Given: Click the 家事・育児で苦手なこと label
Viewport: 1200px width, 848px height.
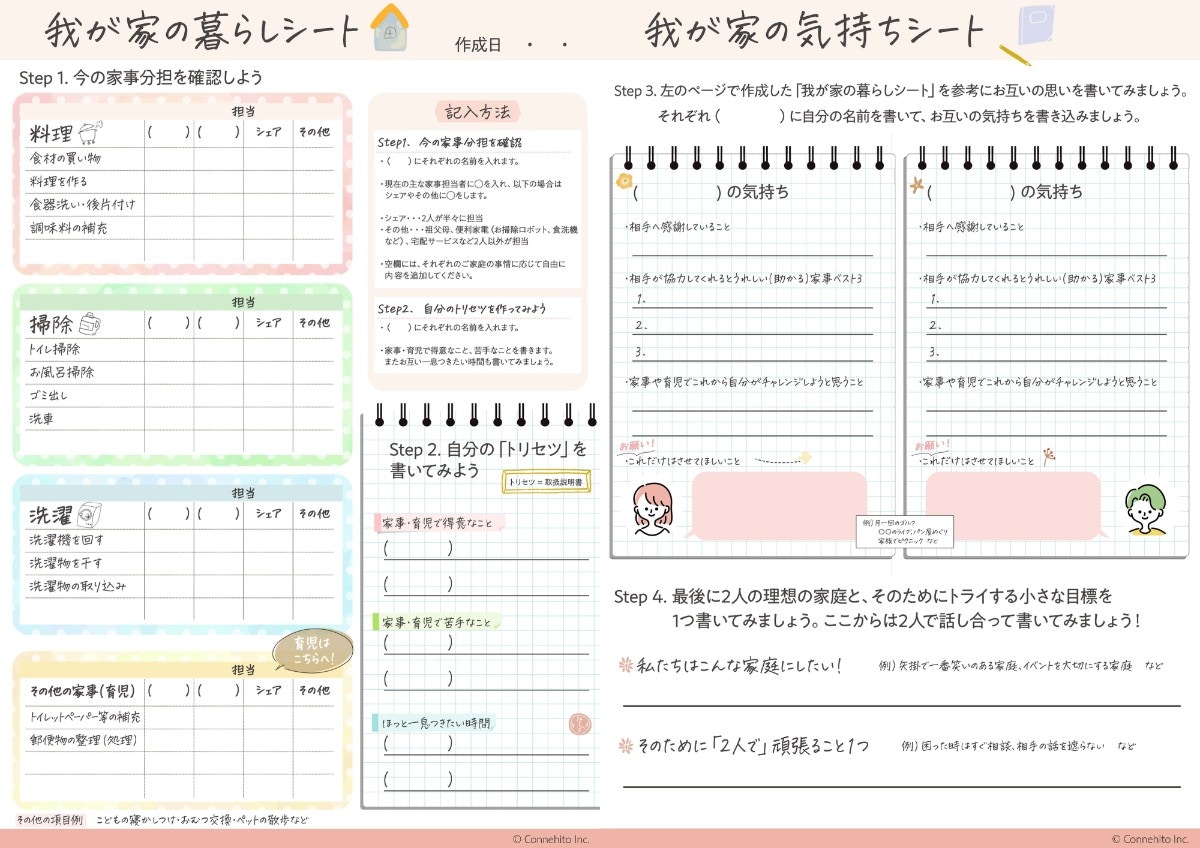Looking at the screenshot, I should (437, 622).
